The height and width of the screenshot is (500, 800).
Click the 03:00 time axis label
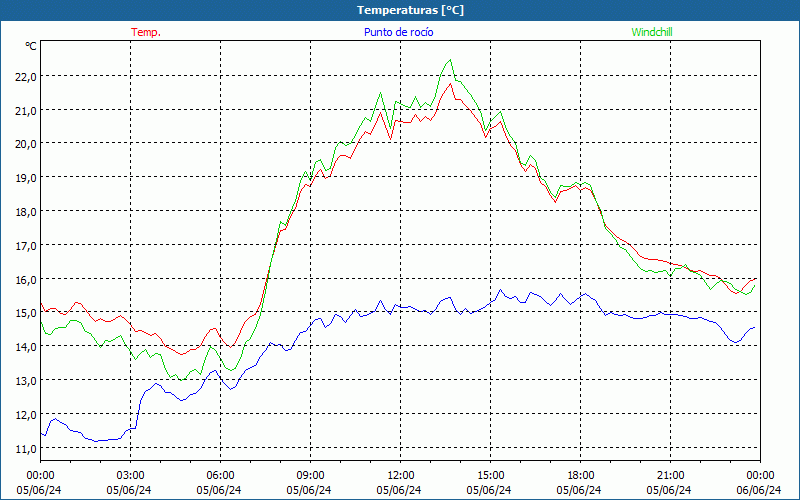131,476
